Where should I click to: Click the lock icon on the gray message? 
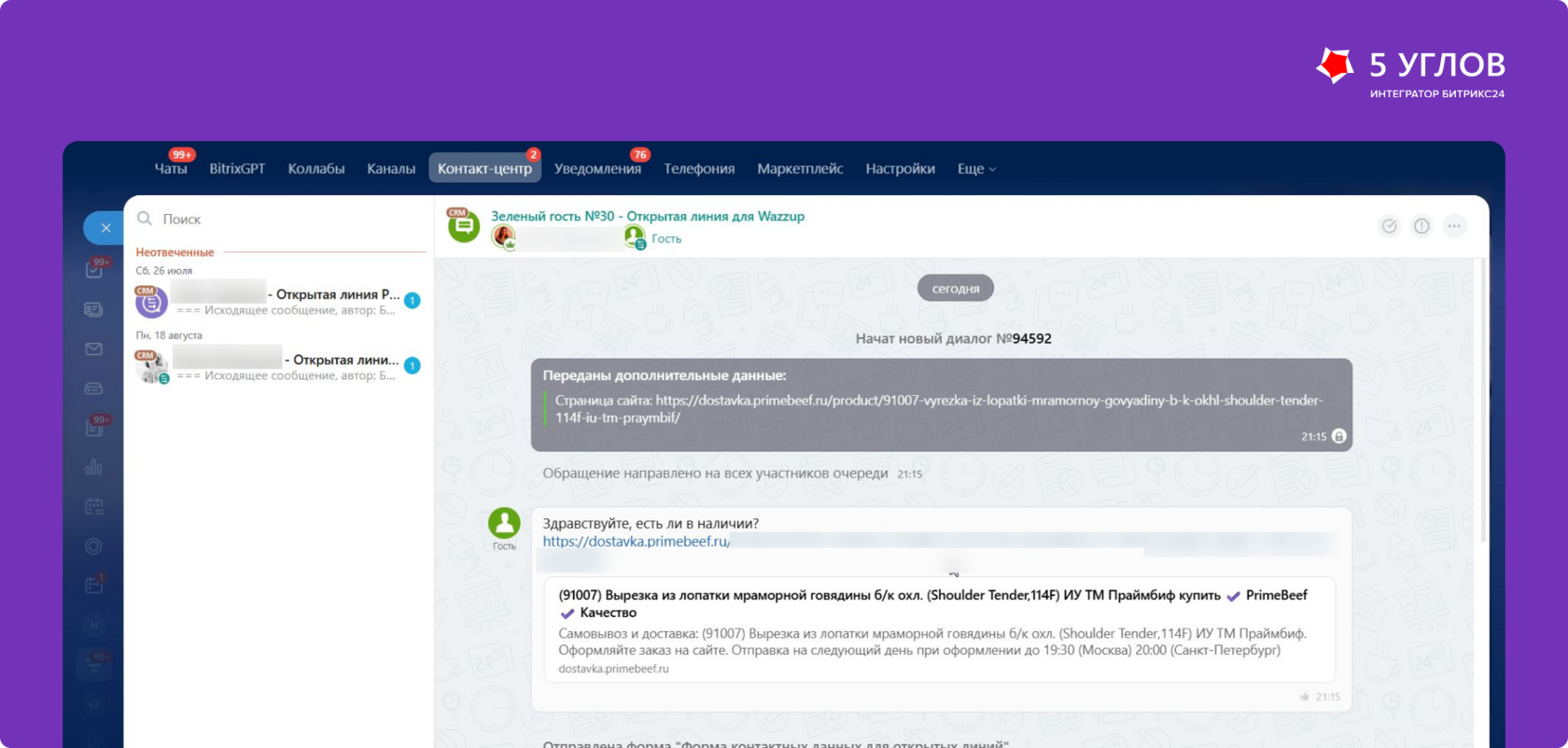tap(1339, 436)
